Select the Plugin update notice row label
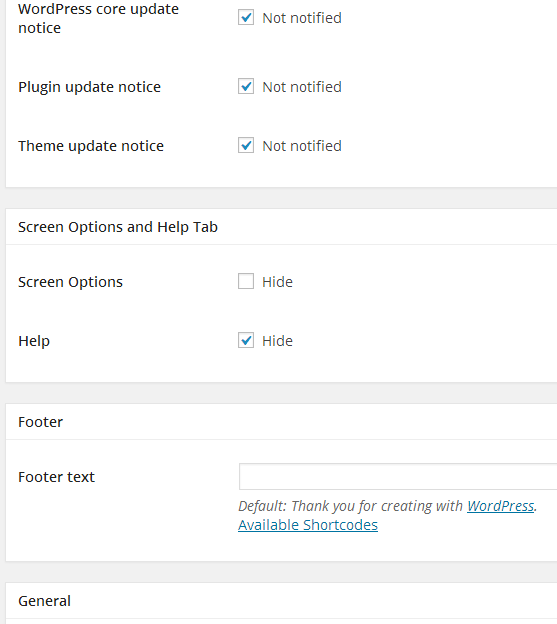557x624 pixels. coord(90,87)
